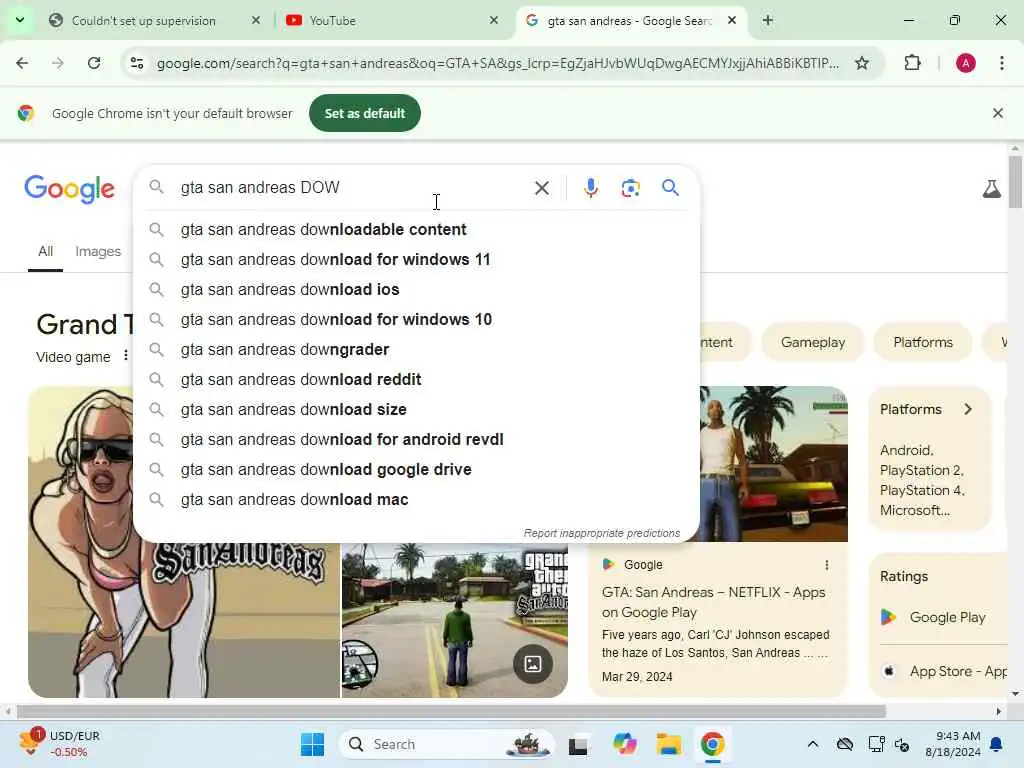
Task: Open the taskbar clock and date
Action: point(953,744)
